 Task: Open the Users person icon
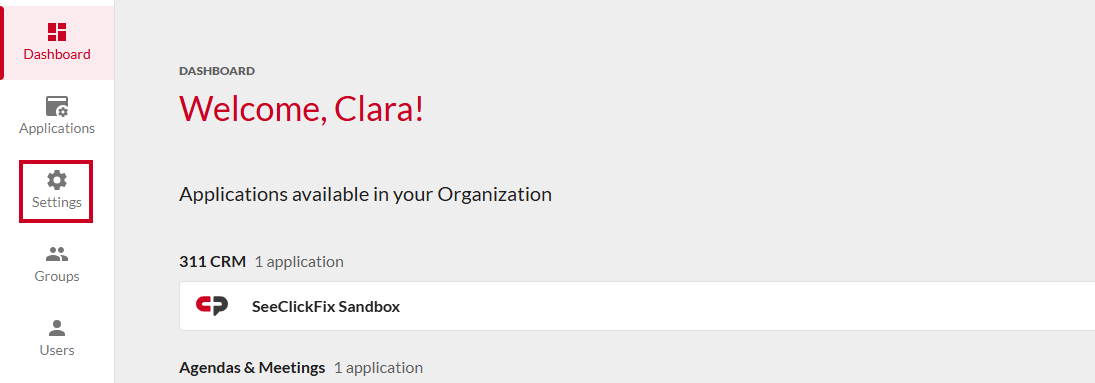57,328
